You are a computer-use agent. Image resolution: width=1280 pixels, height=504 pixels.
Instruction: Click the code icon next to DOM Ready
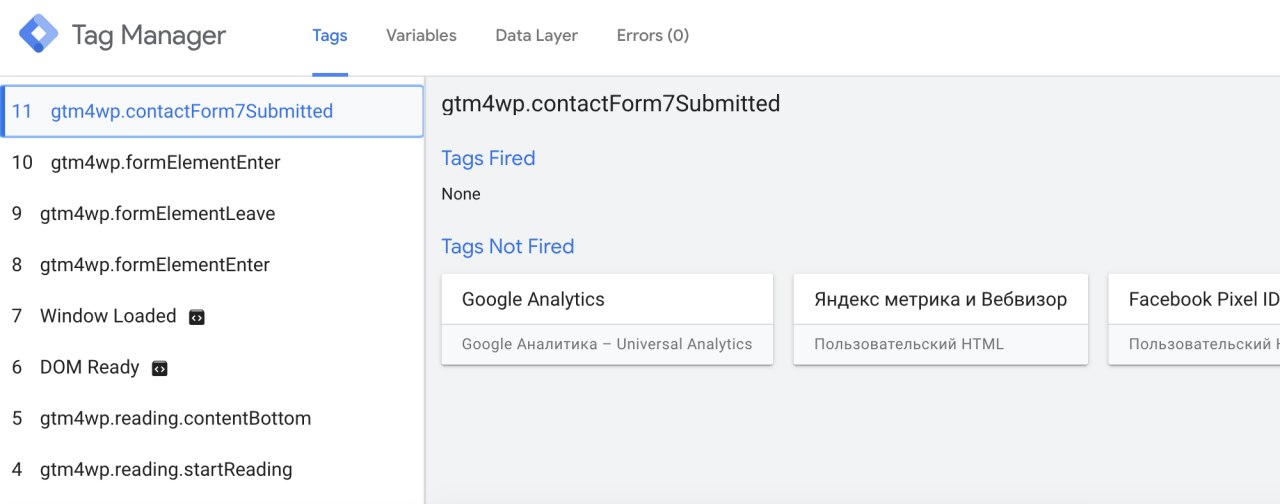[160, 368]
